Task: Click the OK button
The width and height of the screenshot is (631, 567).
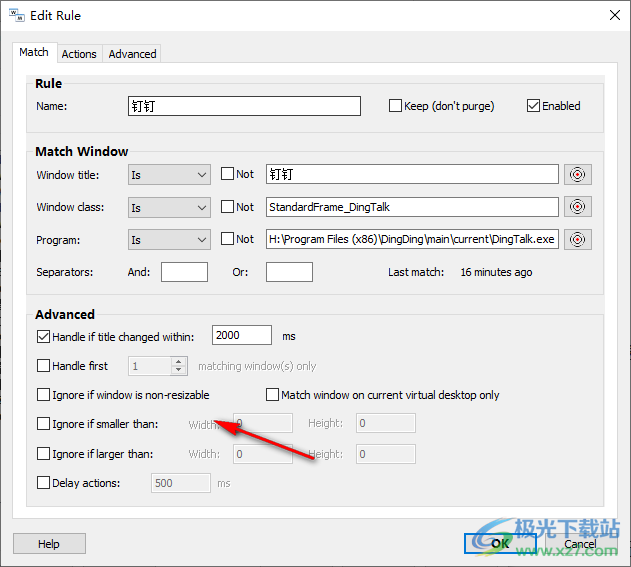Action: coord(500,544)
